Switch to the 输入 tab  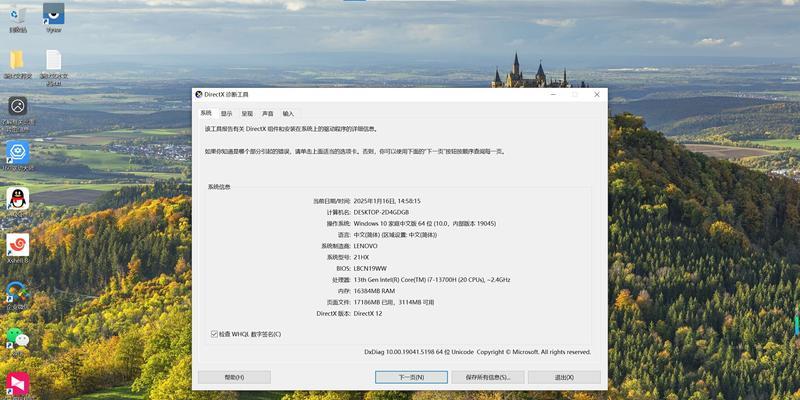[x=288, y=114]
